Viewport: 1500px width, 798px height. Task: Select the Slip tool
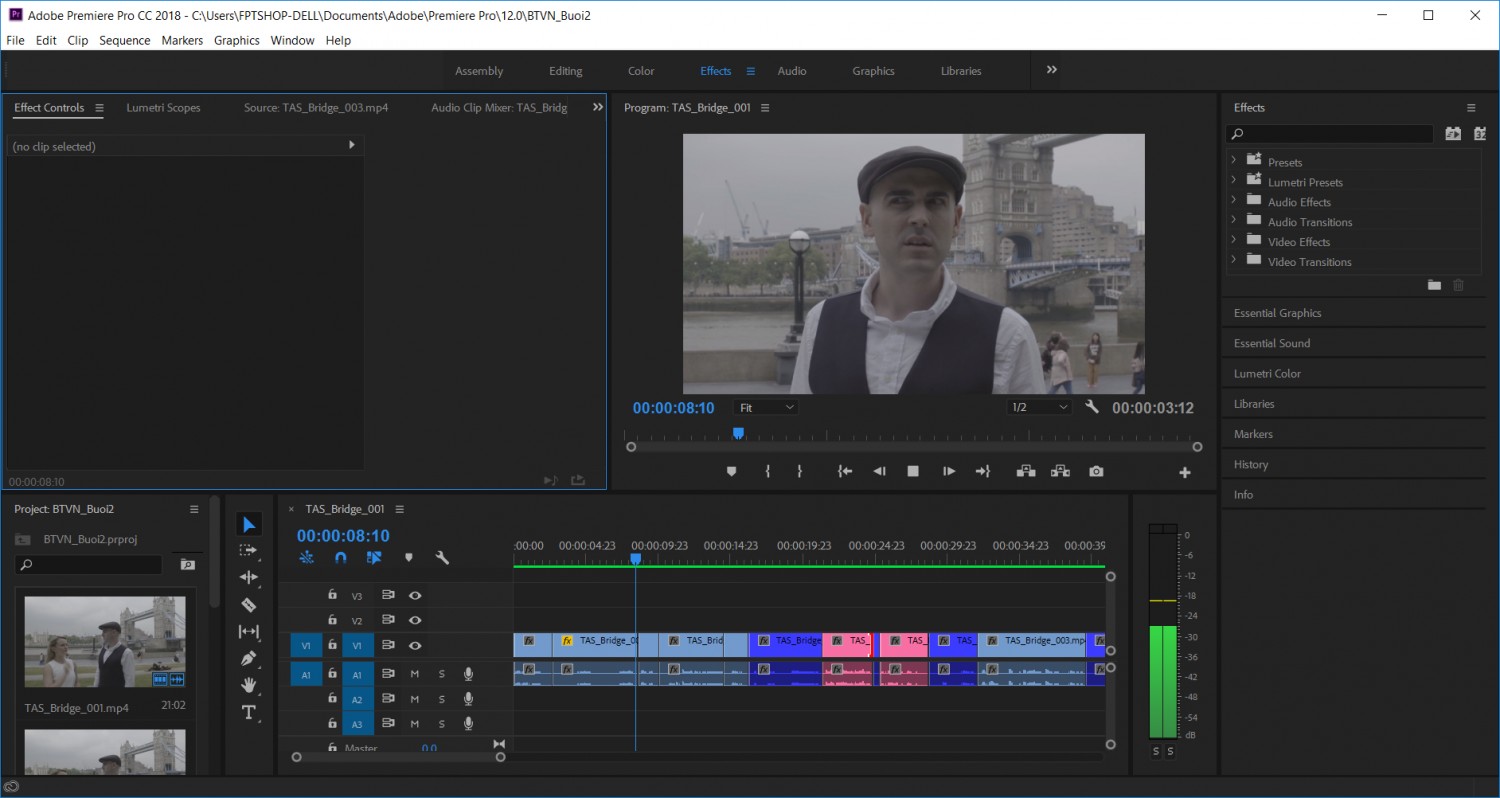(249, 632)
